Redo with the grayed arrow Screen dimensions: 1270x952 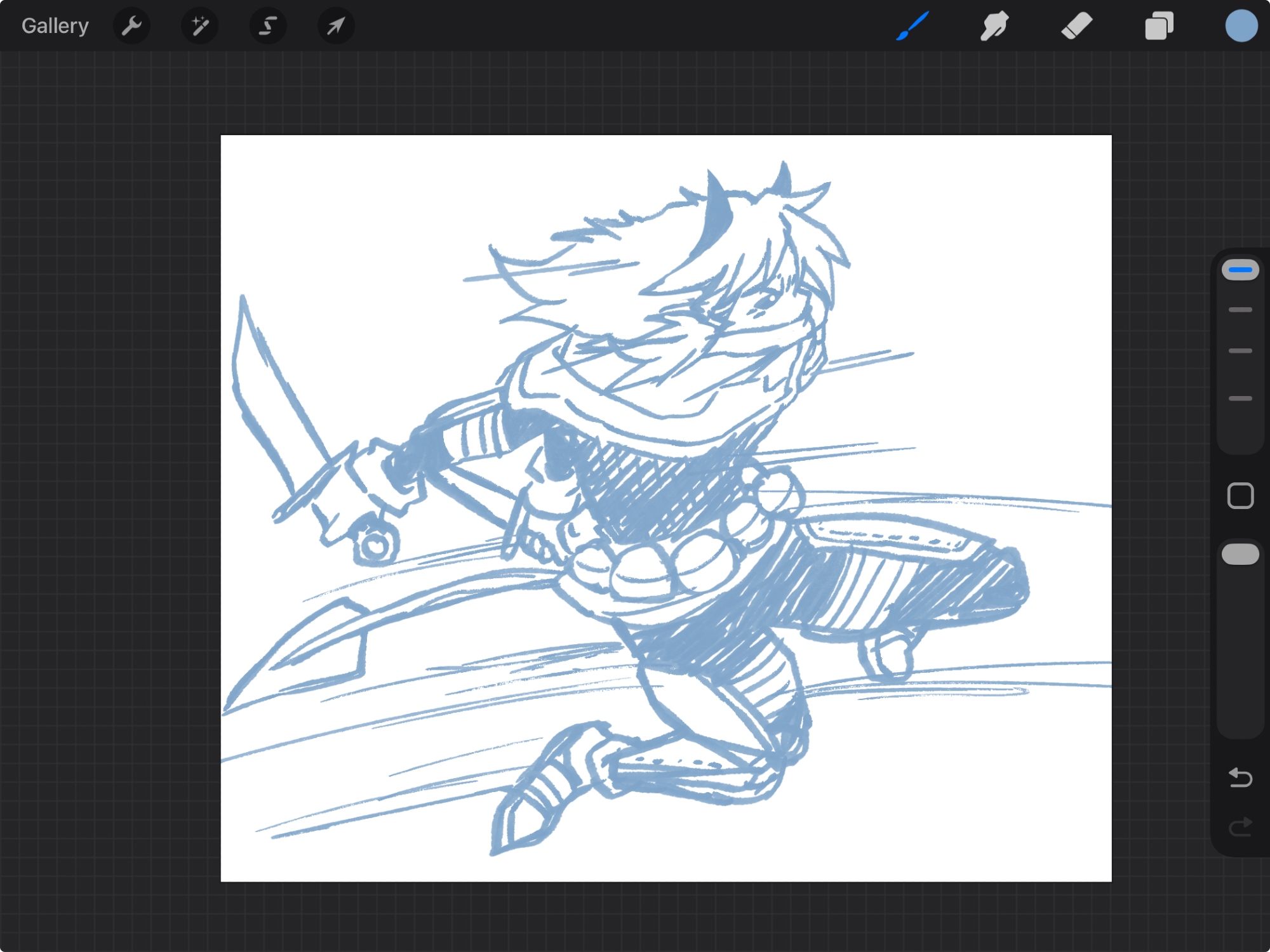(x=1240, y=826)
